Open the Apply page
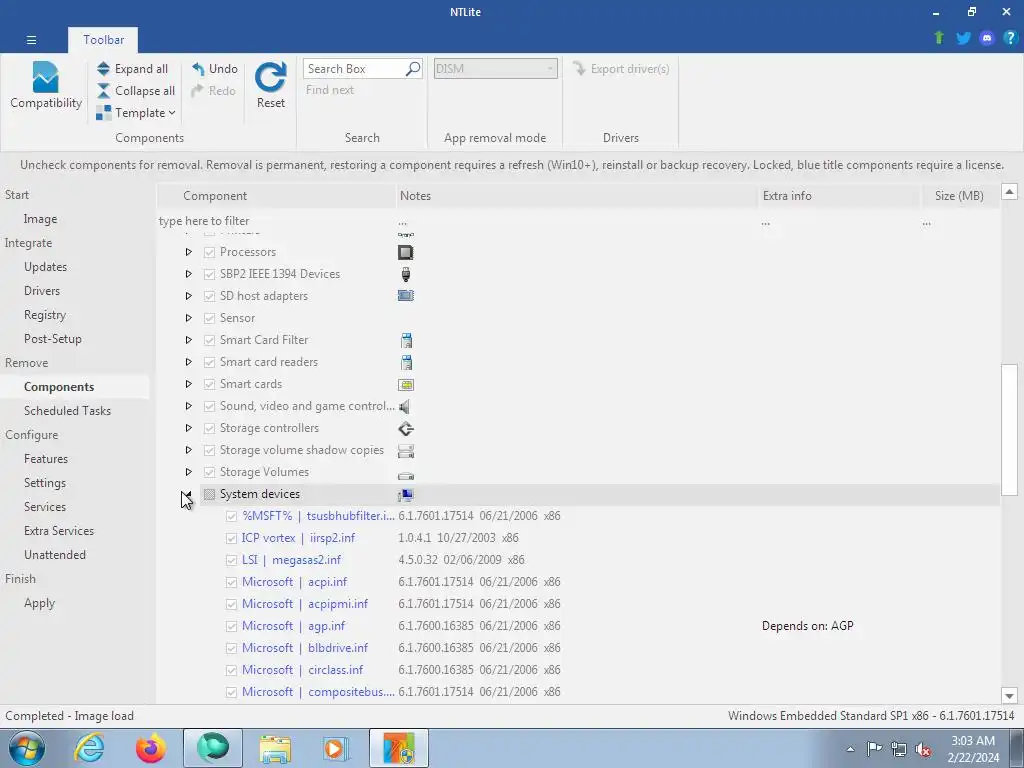 (39, 603)
